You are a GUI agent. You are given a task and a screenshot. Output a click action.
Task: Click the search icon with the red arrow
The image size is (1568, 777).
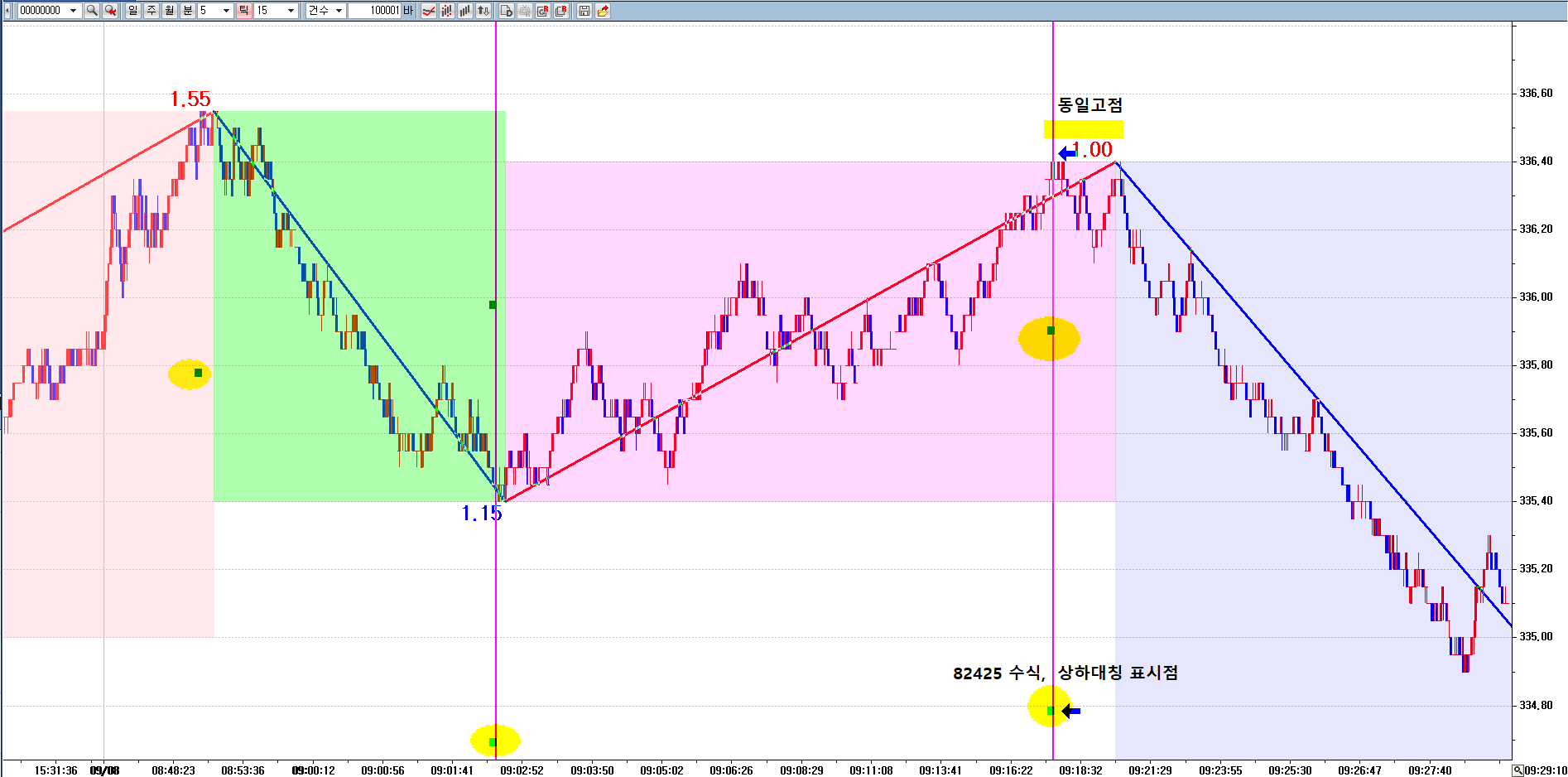click(110, 11)
